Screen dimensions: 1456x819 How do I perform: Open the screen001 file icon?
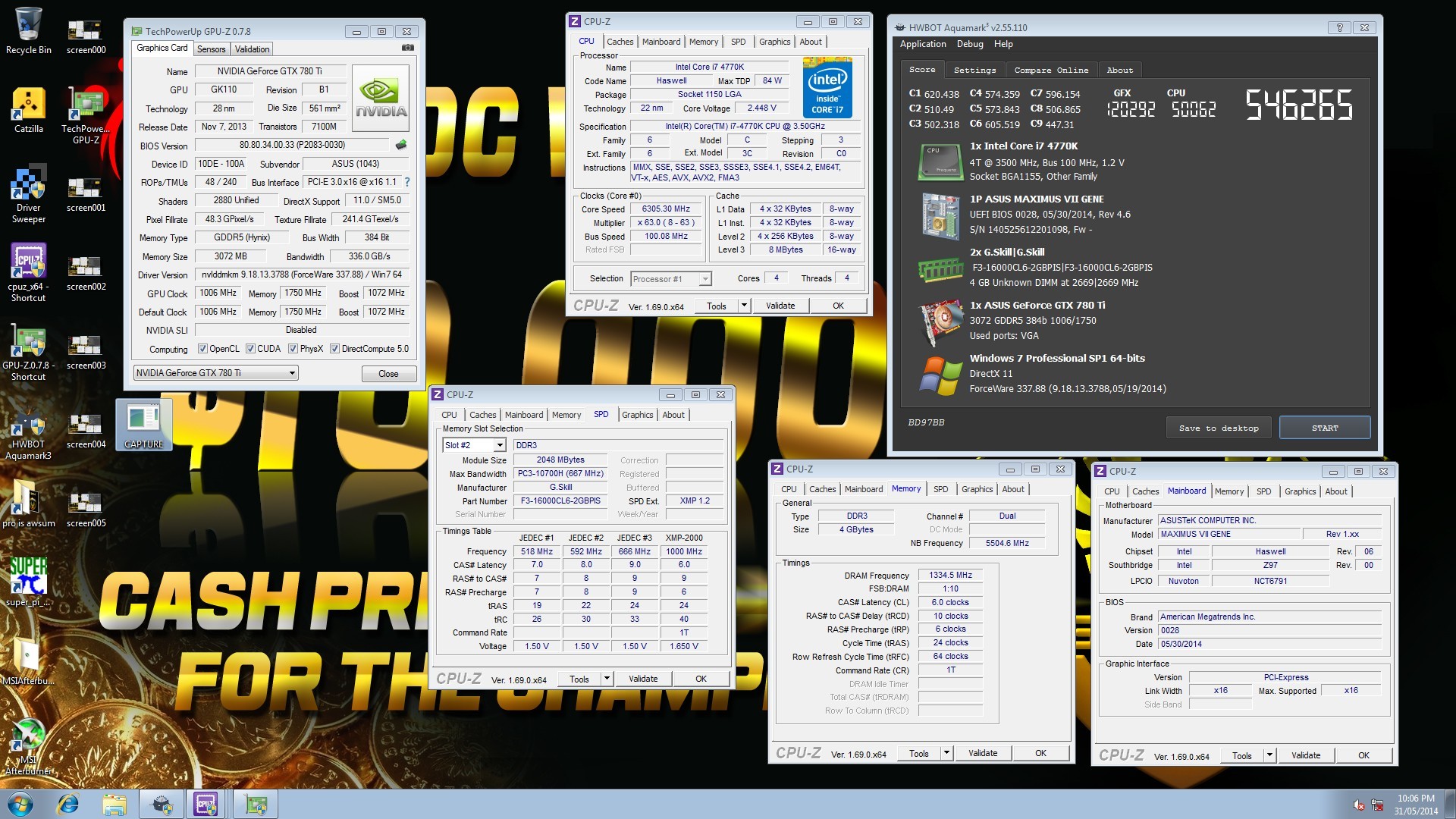[x=86, y=195]
